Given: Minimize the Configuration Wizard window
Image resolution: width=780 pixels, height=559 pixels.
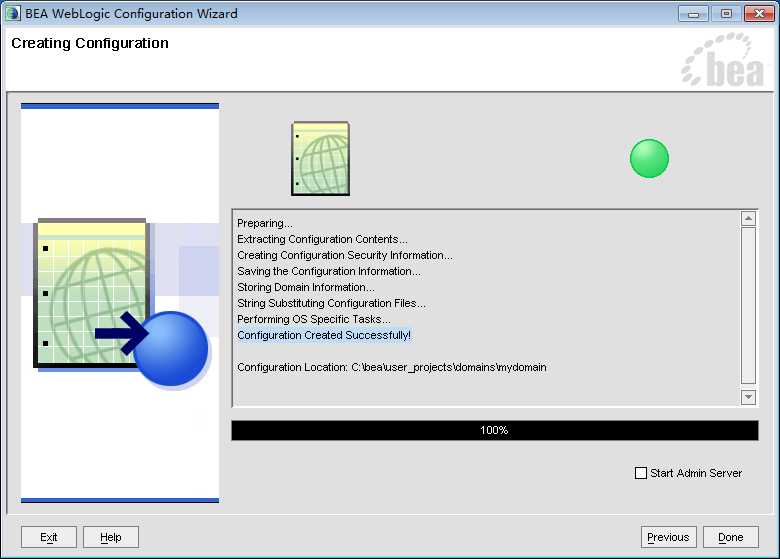Looking at the screenshot, I should click(693, 13).
